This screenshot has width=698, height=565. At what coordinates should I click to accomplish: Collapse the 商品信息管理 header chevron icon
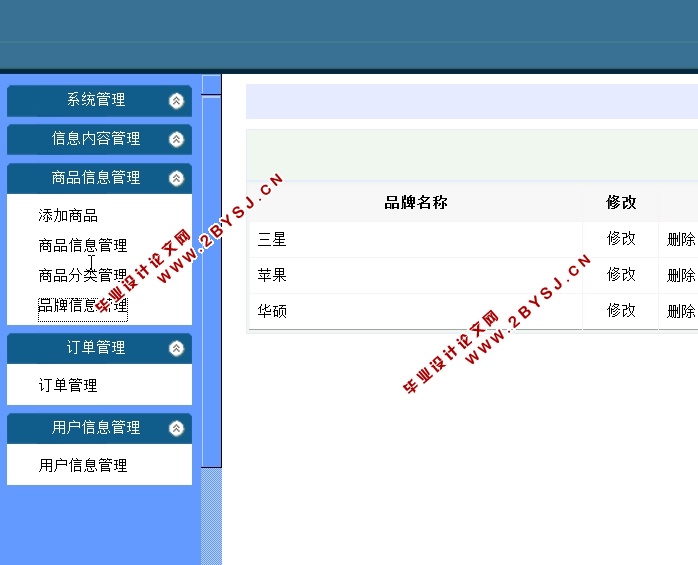[176, 178]
